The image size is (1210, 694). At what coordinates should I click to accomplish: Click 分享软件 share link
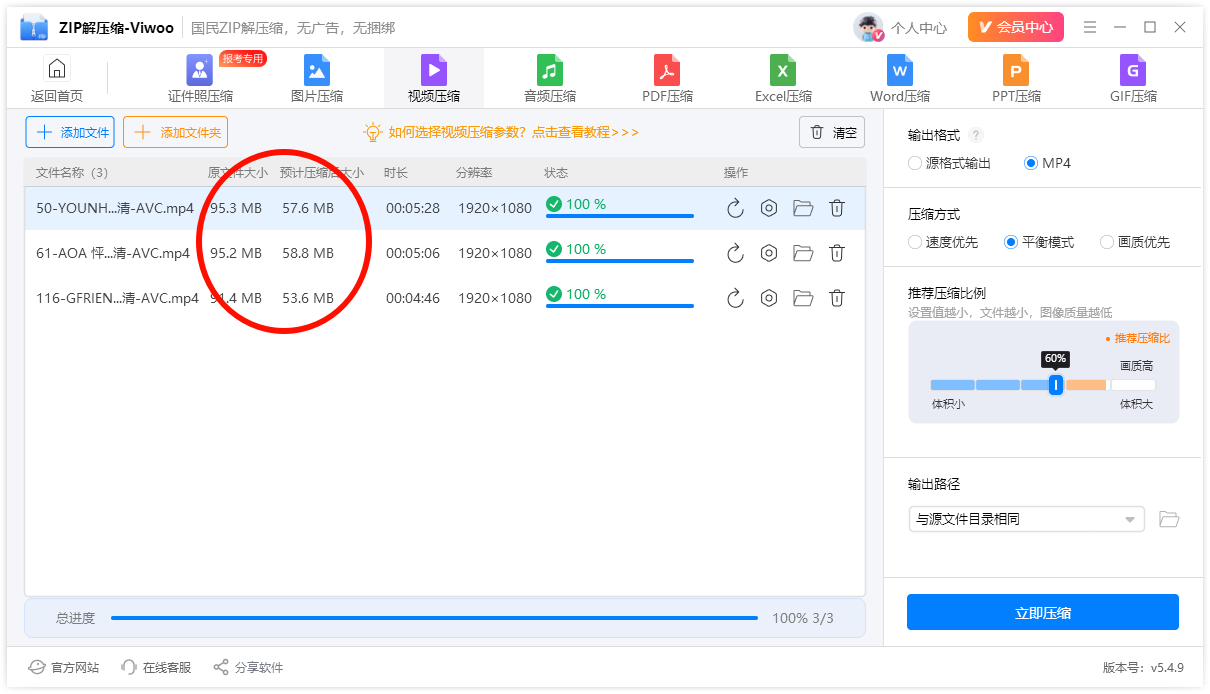click(x=248, y=667)
